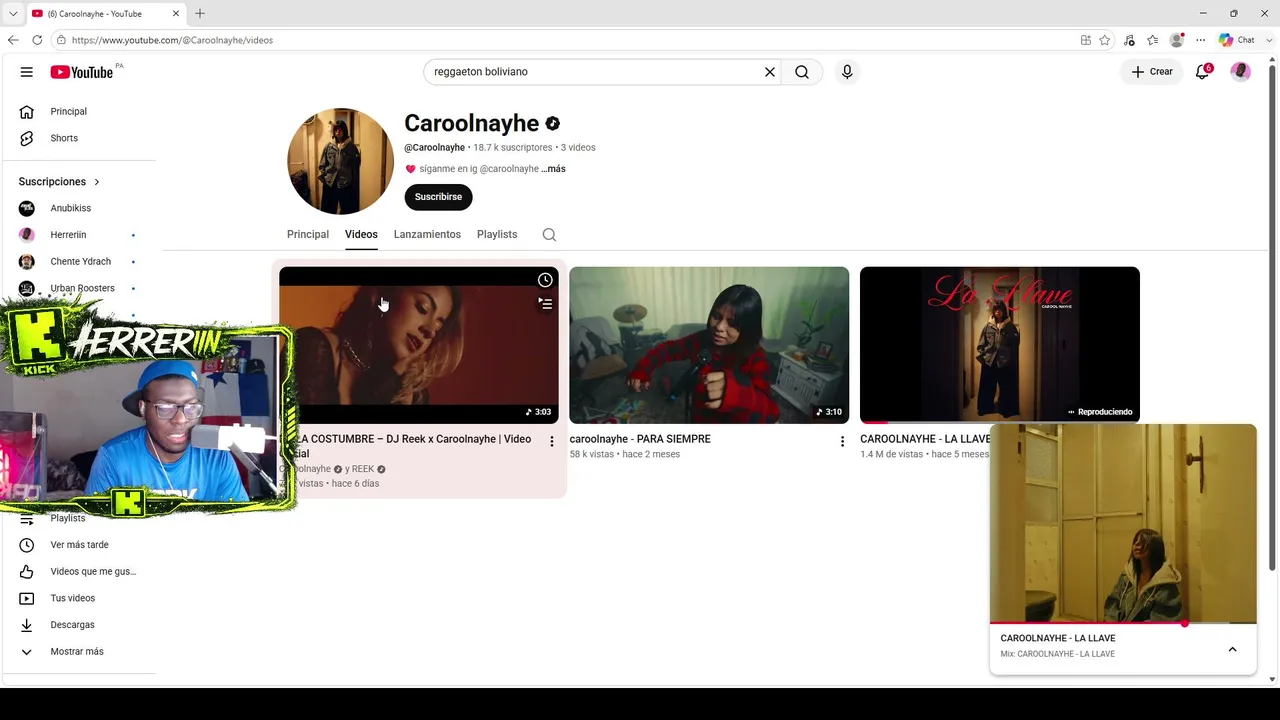Open the Chente Ydrach subscription
Viewport: 1280px width, 720px height.
tap(80, 262)
